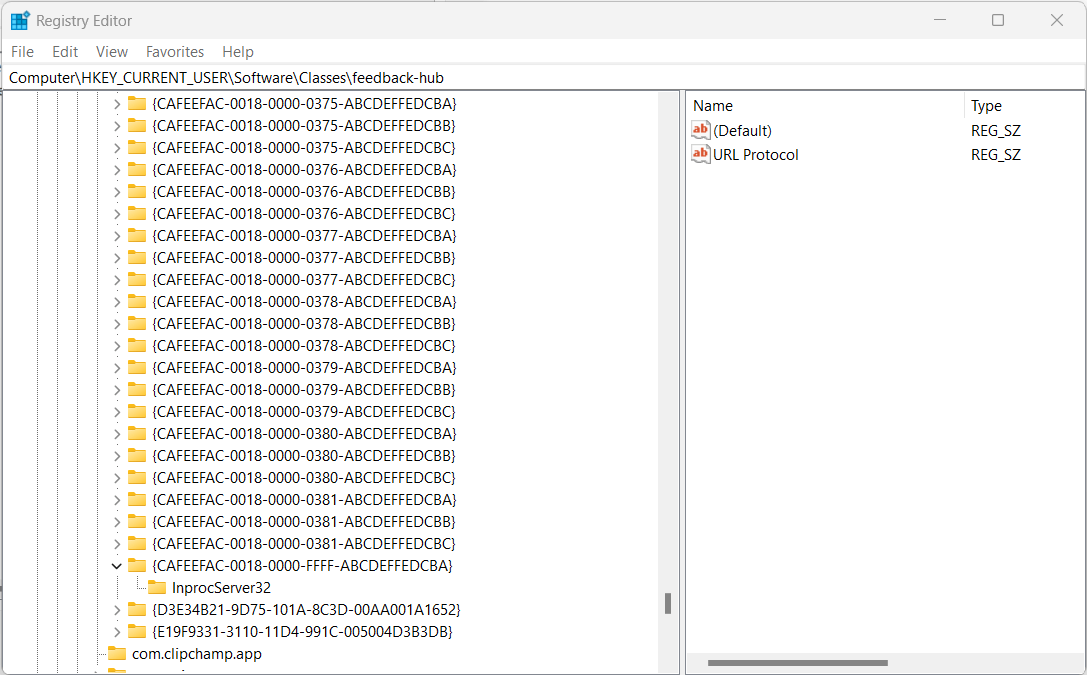Open the Favorites menu
1087x675 pixels.
pos(175,52)
